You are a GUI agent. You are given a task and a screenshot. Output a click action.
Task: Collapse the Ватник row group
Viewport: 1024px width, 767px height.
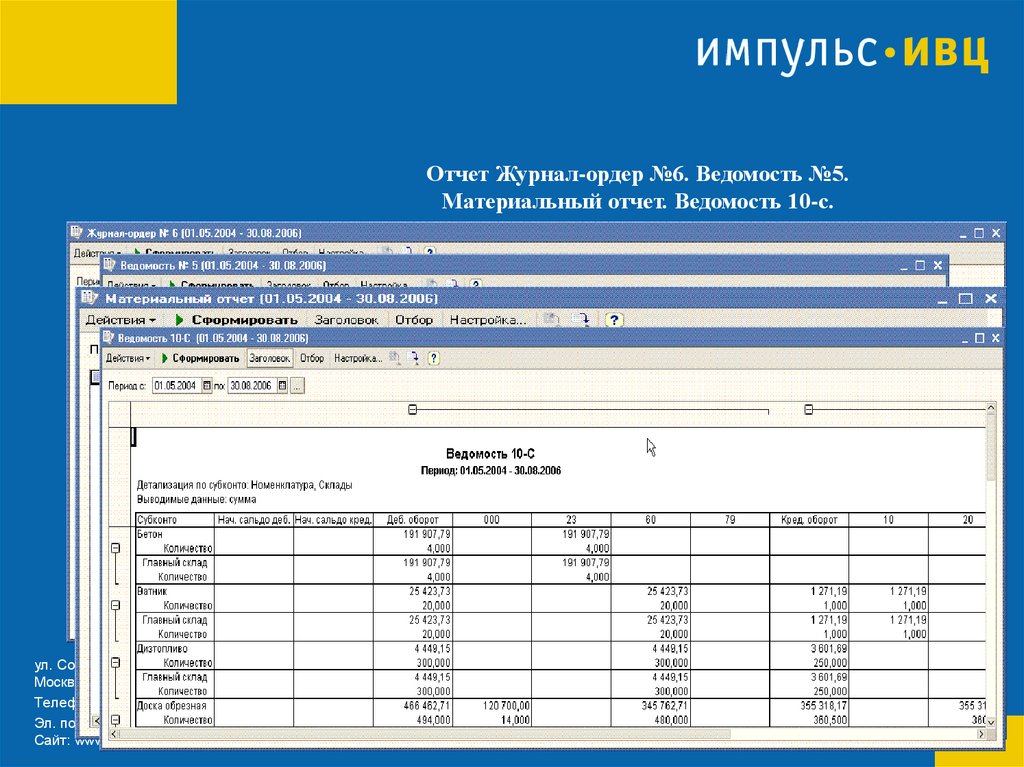coord(116,606)
